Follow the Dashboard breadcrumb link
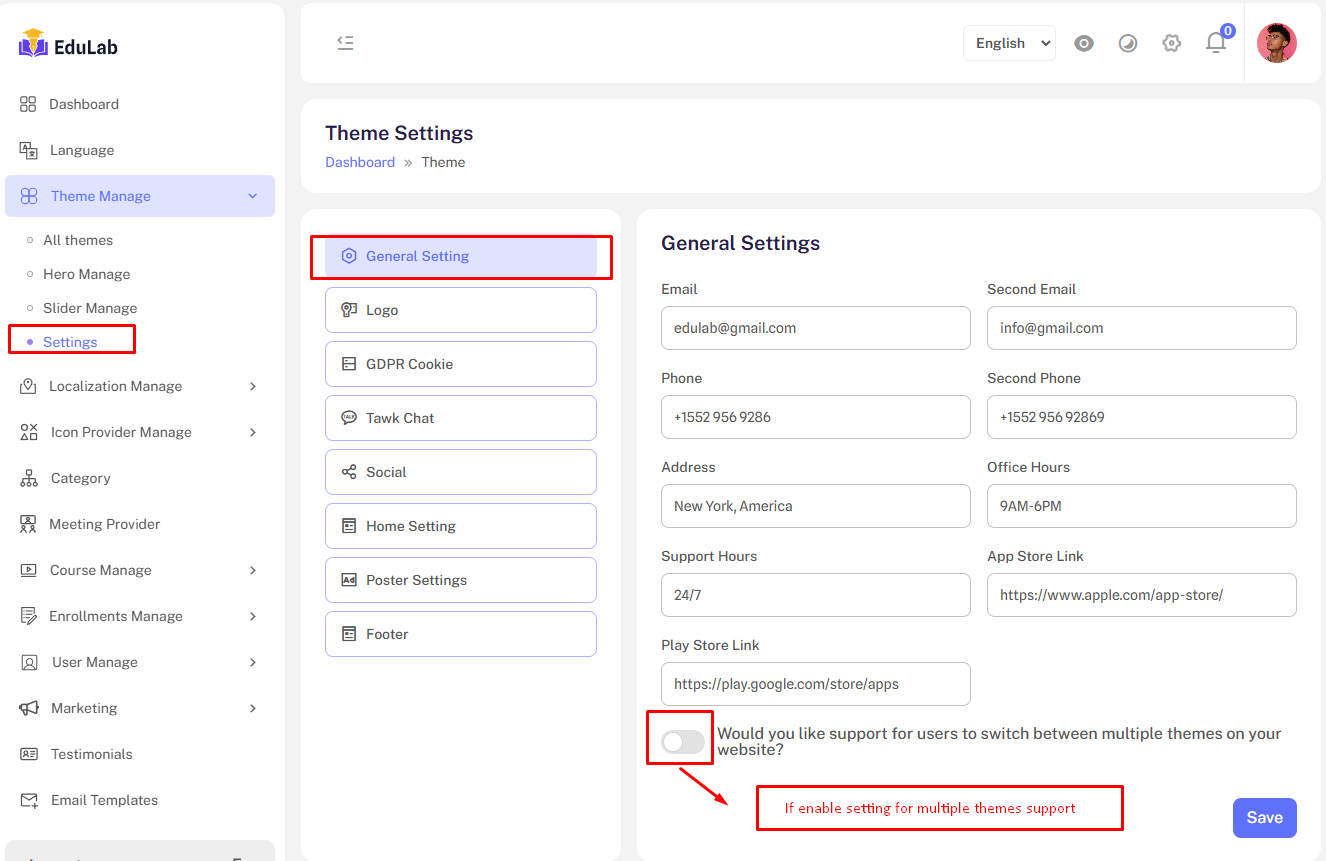 point(360,162)
